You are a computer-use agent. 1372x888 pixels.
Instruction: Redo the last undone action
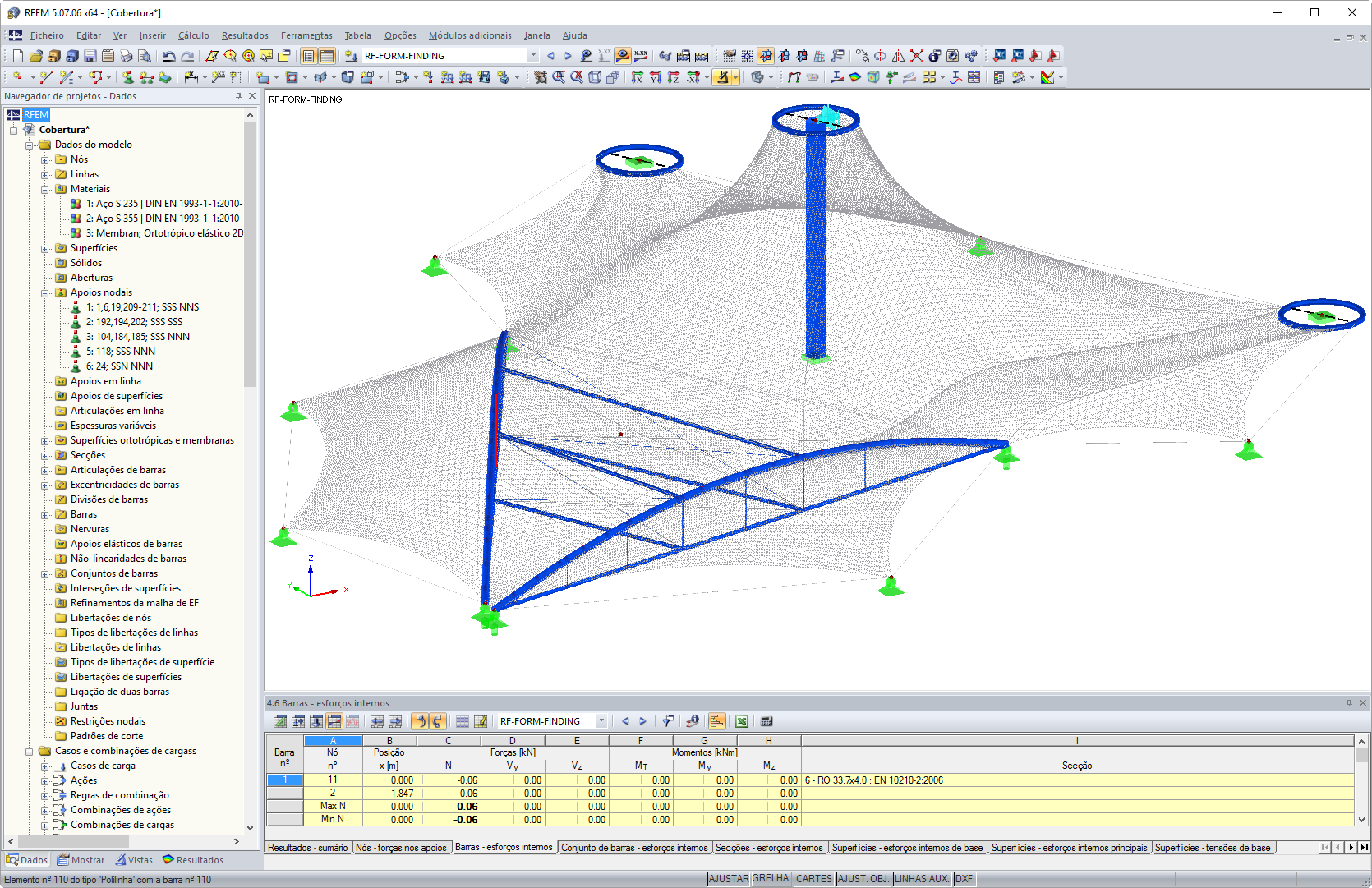tap(187, 56)
